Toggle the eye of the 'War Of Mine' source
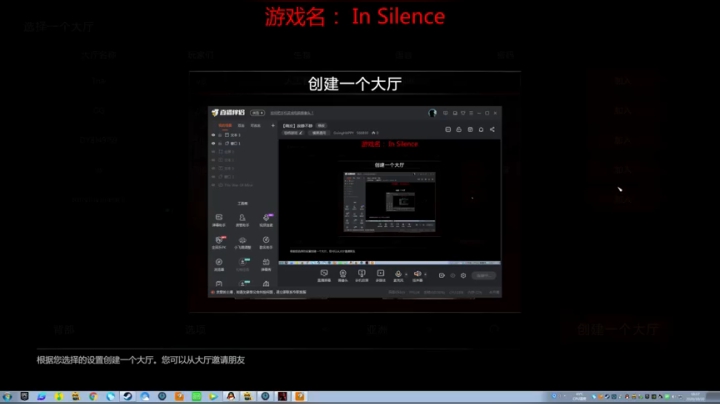This screenshot has width=720, height=404. [213, 185]
